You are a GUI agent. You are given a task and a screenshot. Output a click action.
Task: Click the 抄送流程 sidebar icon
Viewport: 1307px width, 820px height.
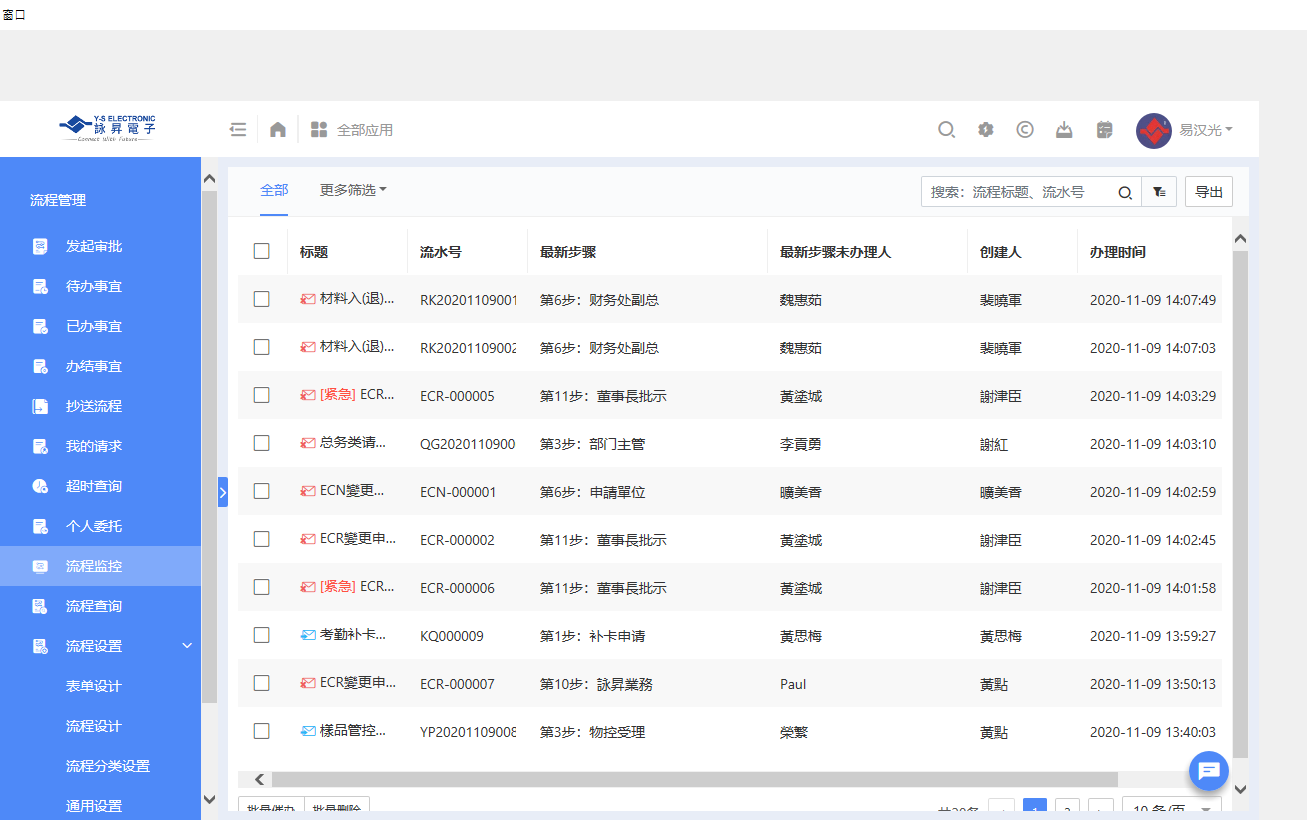pos(40,406)
